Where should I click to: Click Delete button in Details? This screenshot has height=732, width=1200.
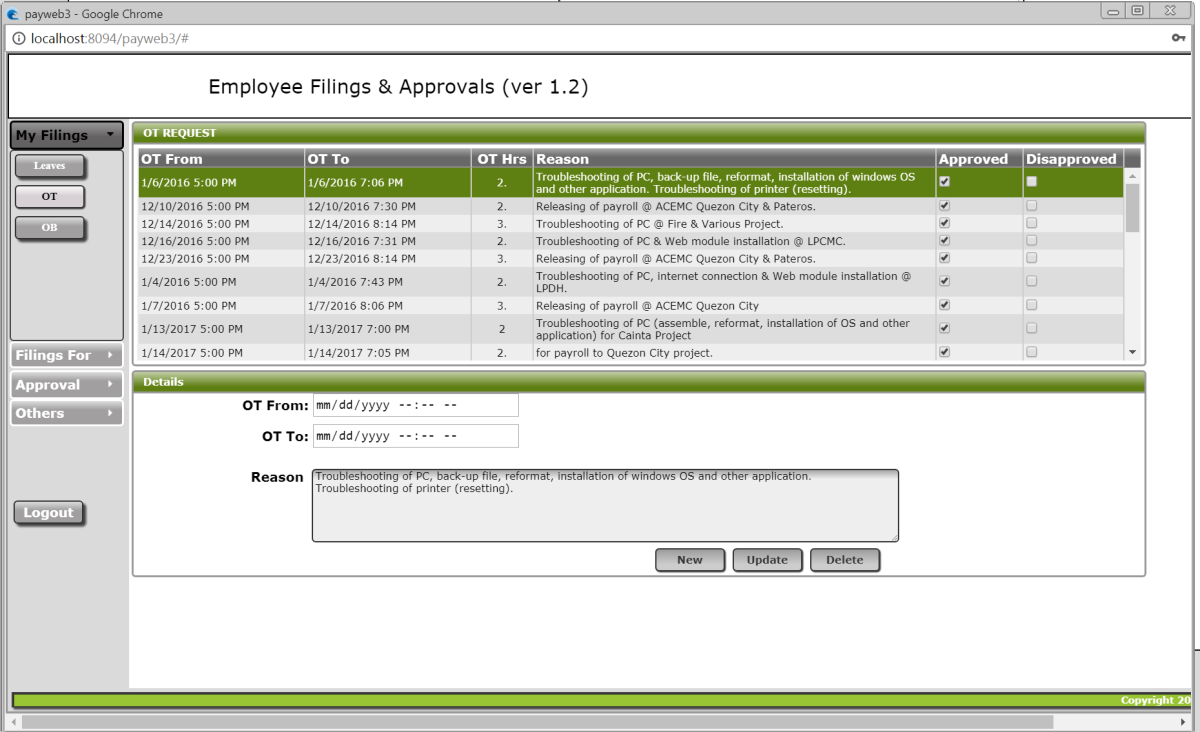coord(844,560)
